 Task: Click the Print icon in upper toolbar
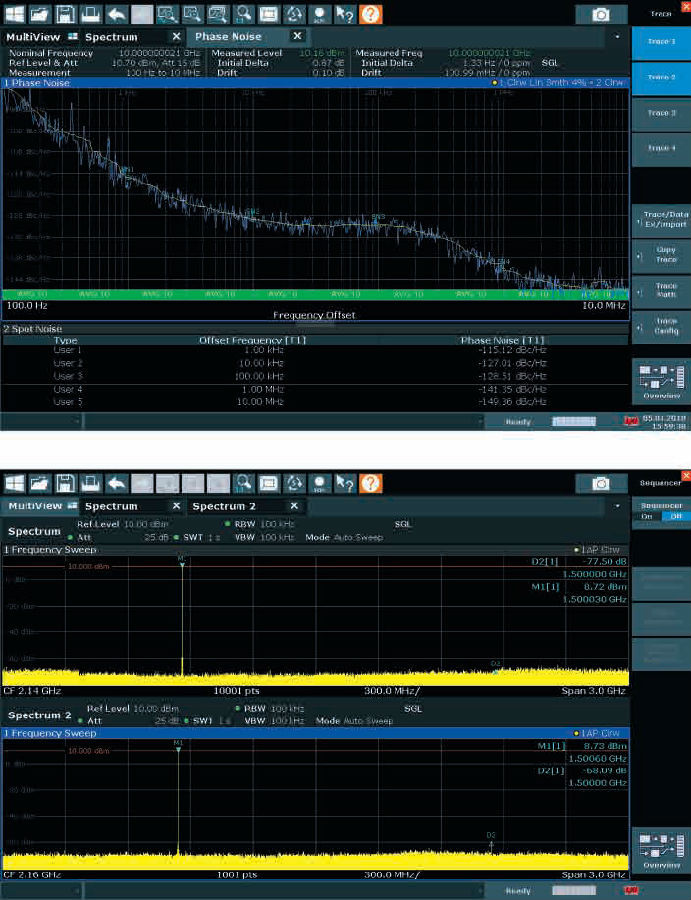click(90, 14)
